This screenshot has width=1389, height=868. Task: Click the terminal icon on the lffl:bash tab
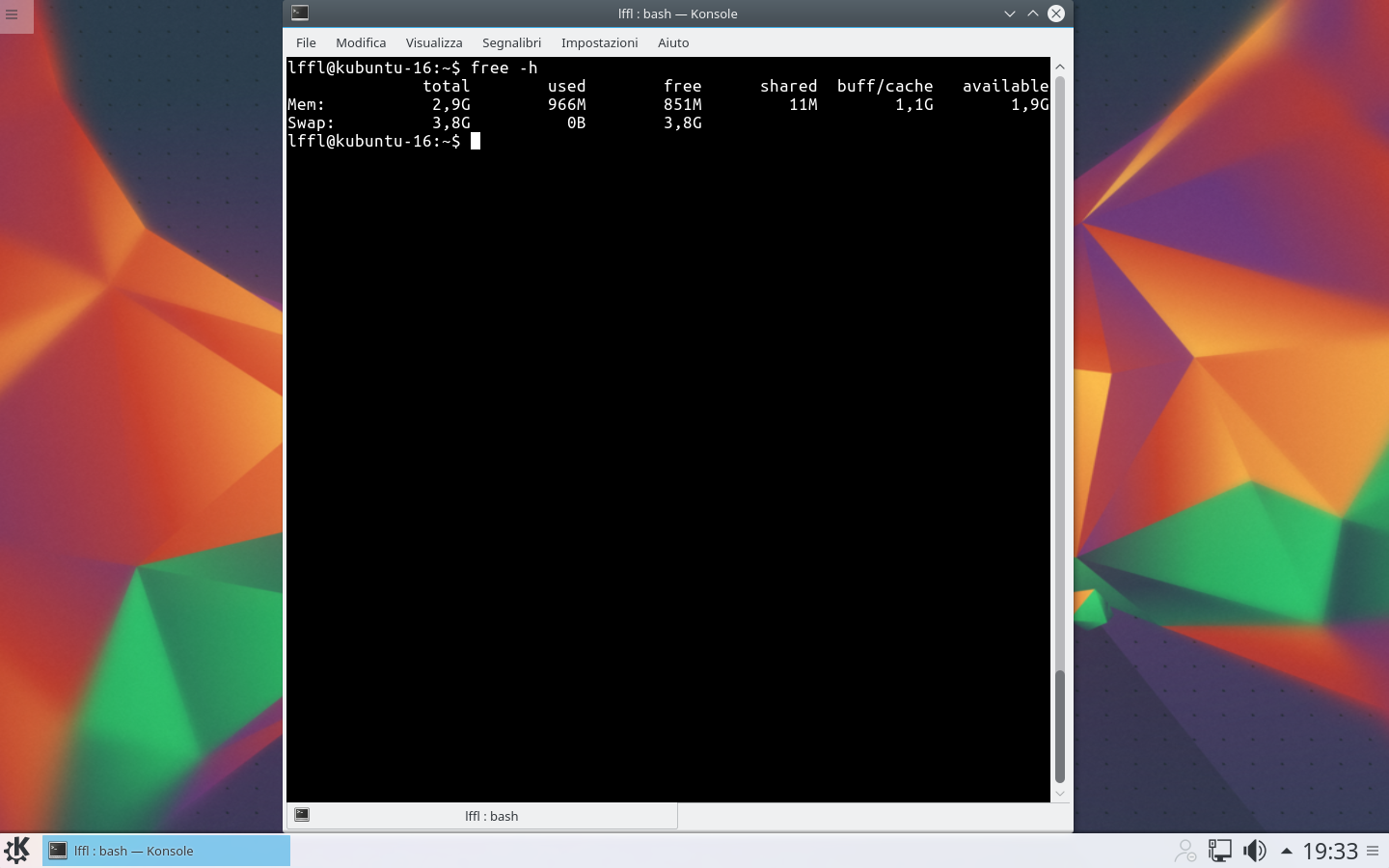[x=302, y=815]
